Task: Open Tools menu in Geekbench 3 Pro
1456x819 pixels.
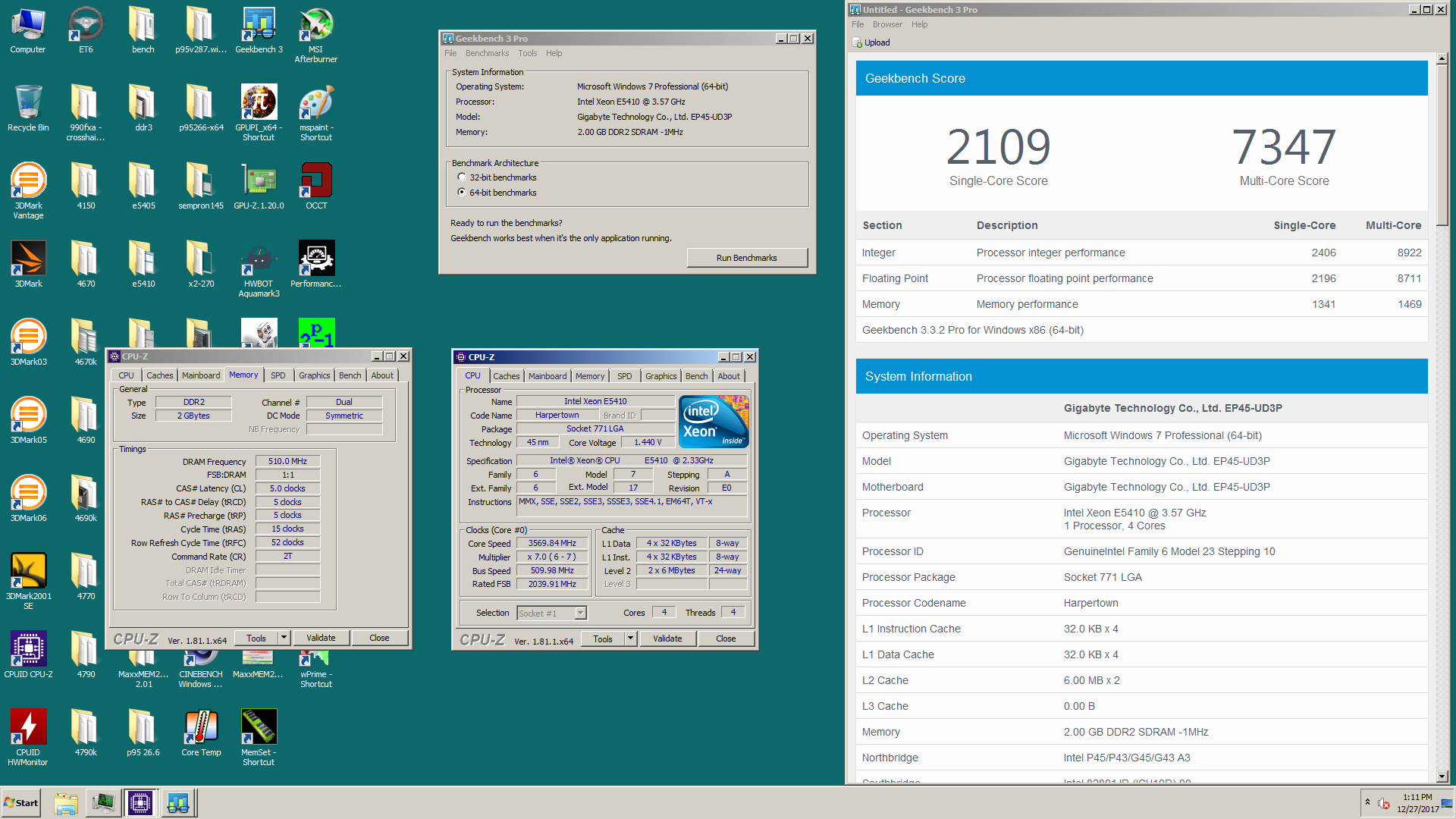Action: coord(528,53)
